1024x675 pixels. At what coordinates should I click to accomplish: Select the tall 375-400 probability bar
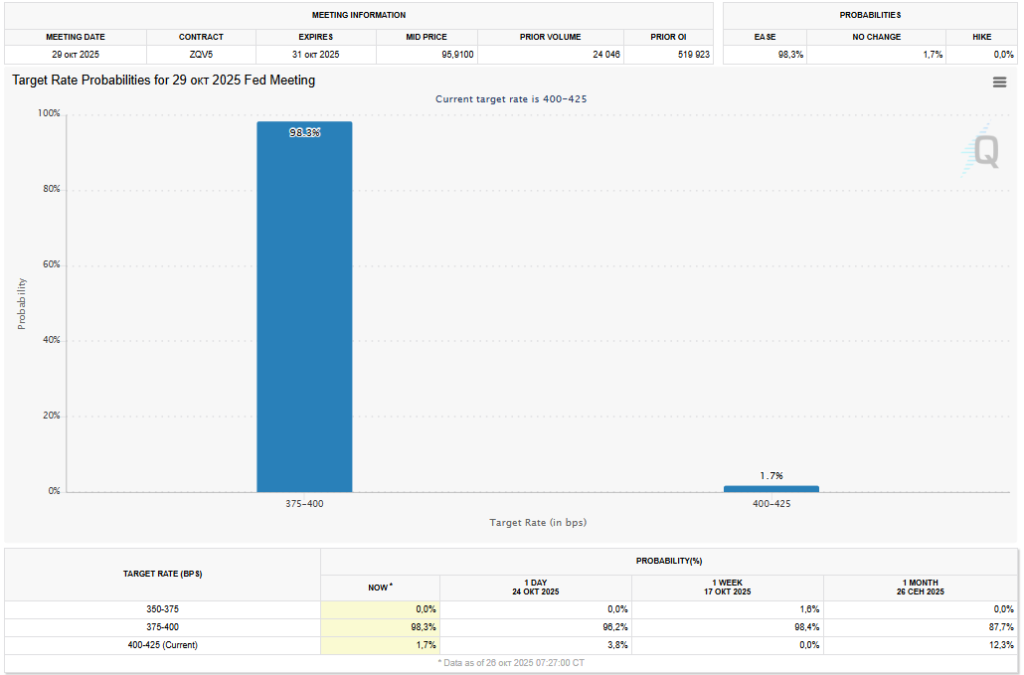[304, 310]
